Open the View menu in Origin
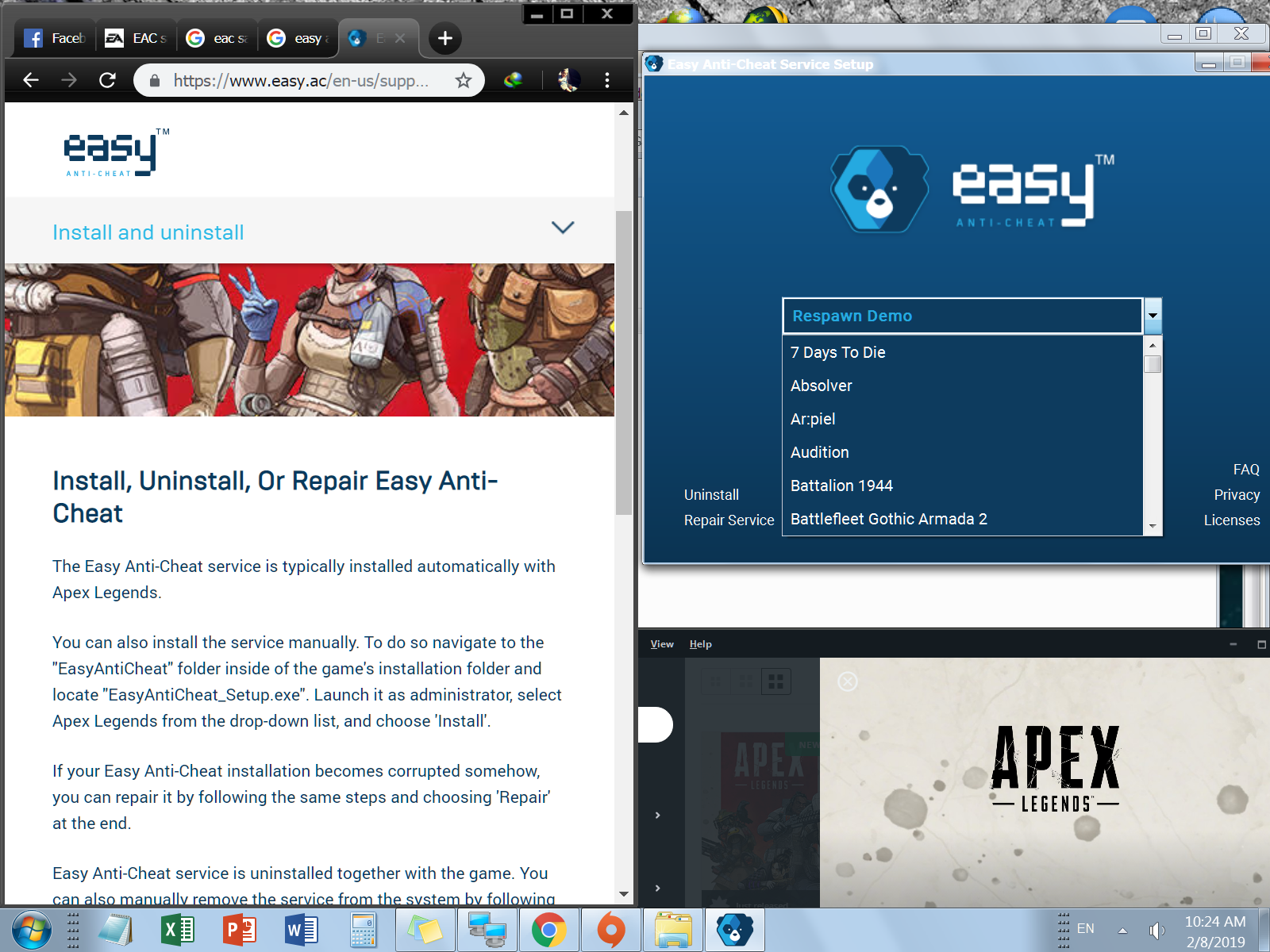Image resolution: width=1270 pixels, height=952 pixels. pos(662,644)
